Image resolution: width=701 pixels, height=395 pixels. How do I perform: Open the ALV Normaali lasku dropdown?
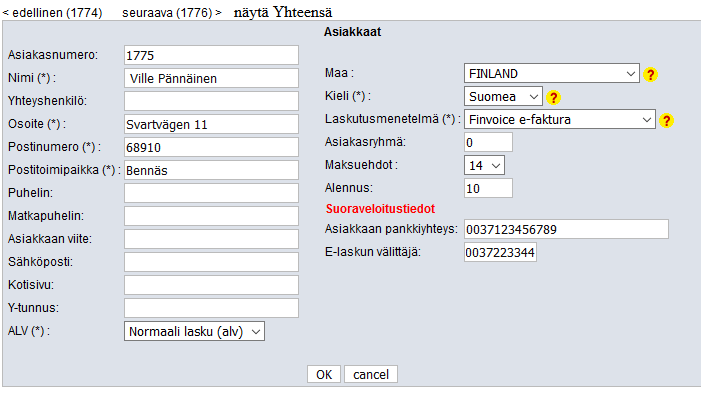[x=194, y=331]
